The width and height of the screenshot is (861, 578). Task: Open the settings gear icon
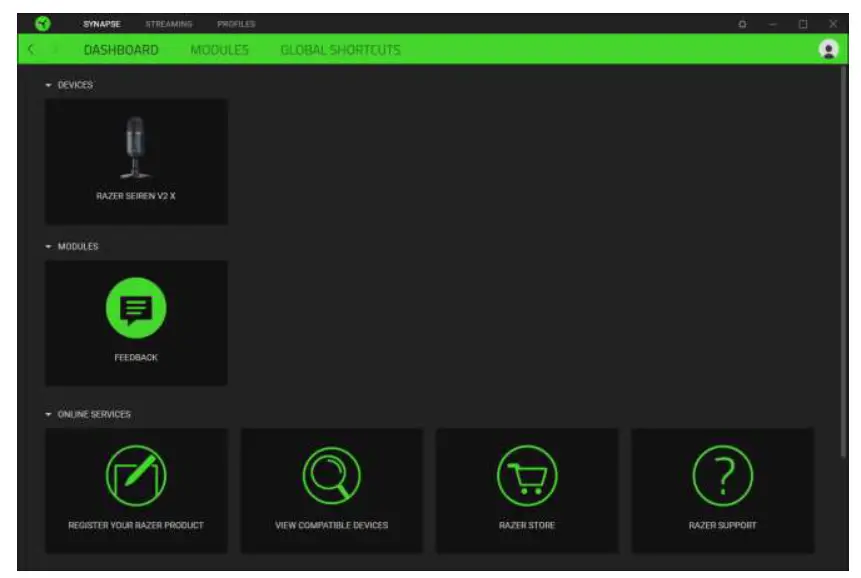click(742, 24)
